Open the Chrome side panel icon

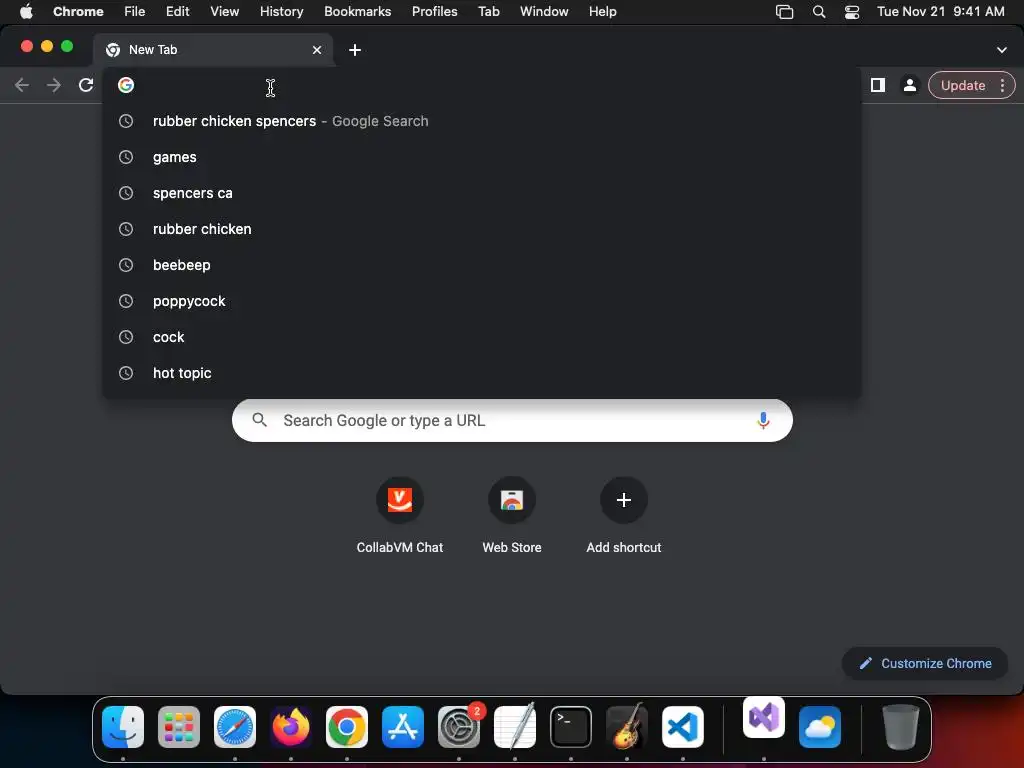pyautogui.click(x=878, y=85)
